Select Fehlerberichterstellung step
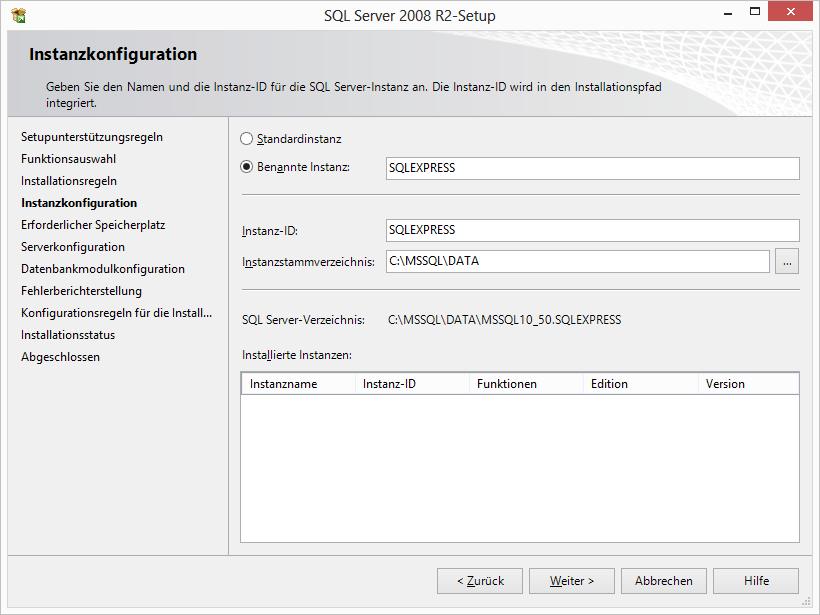Viewport: 820px width, 615px height. (82, 291)
